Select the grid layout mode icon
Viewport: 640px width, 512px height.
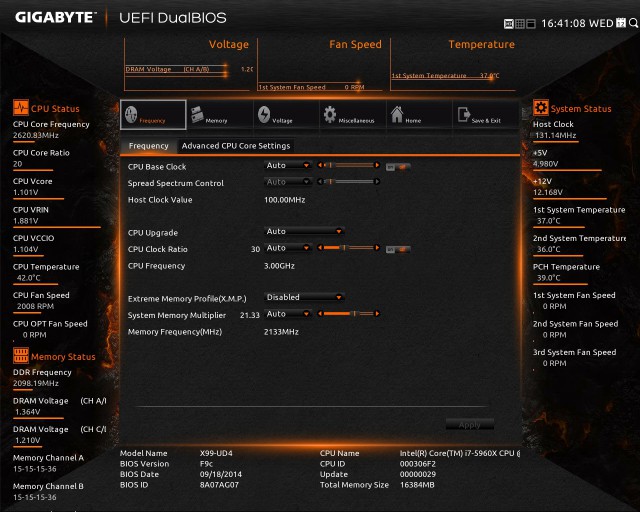pos(520,24)
